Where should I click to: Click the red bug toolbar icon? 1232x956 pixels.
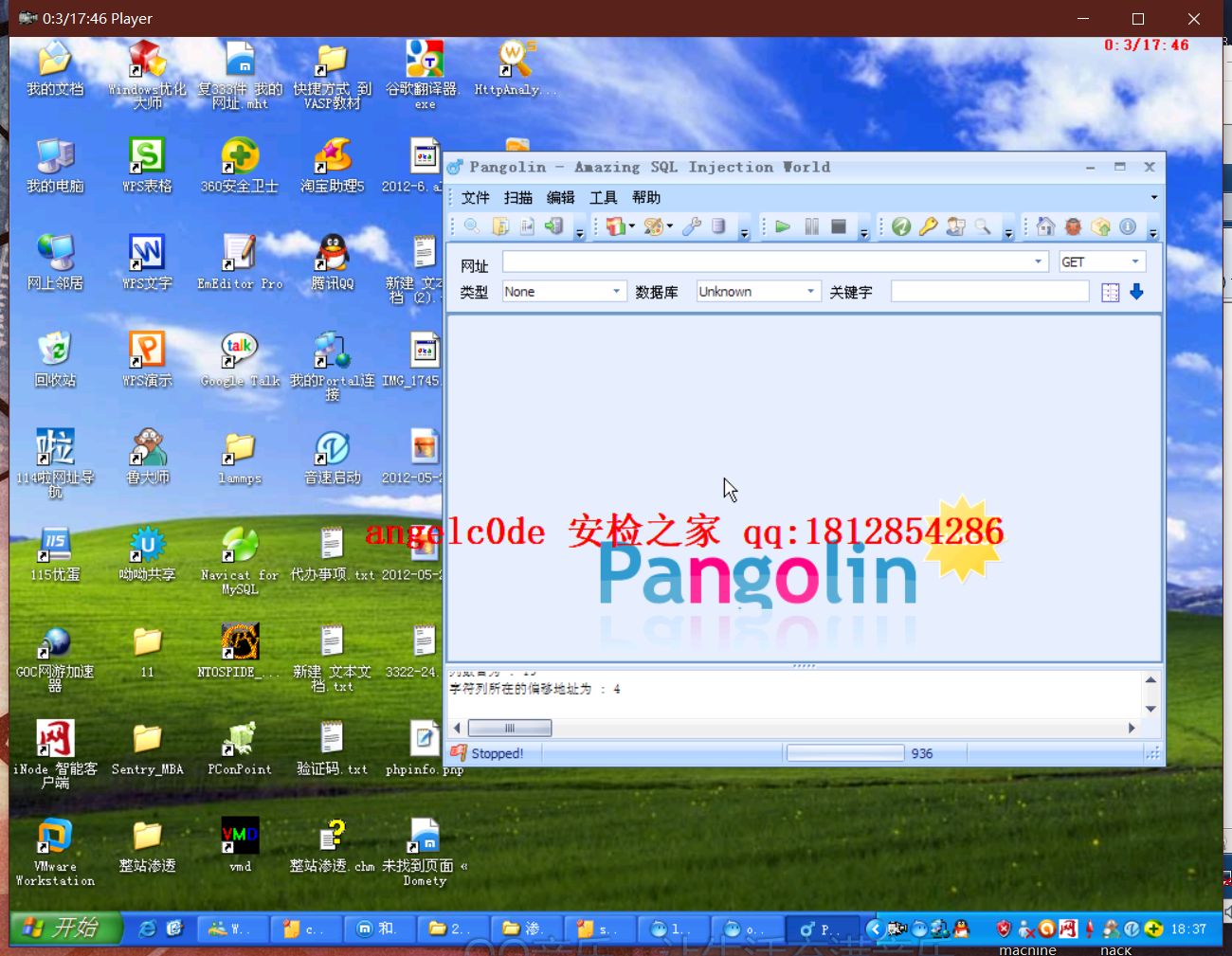click(x=1073, y=226)
